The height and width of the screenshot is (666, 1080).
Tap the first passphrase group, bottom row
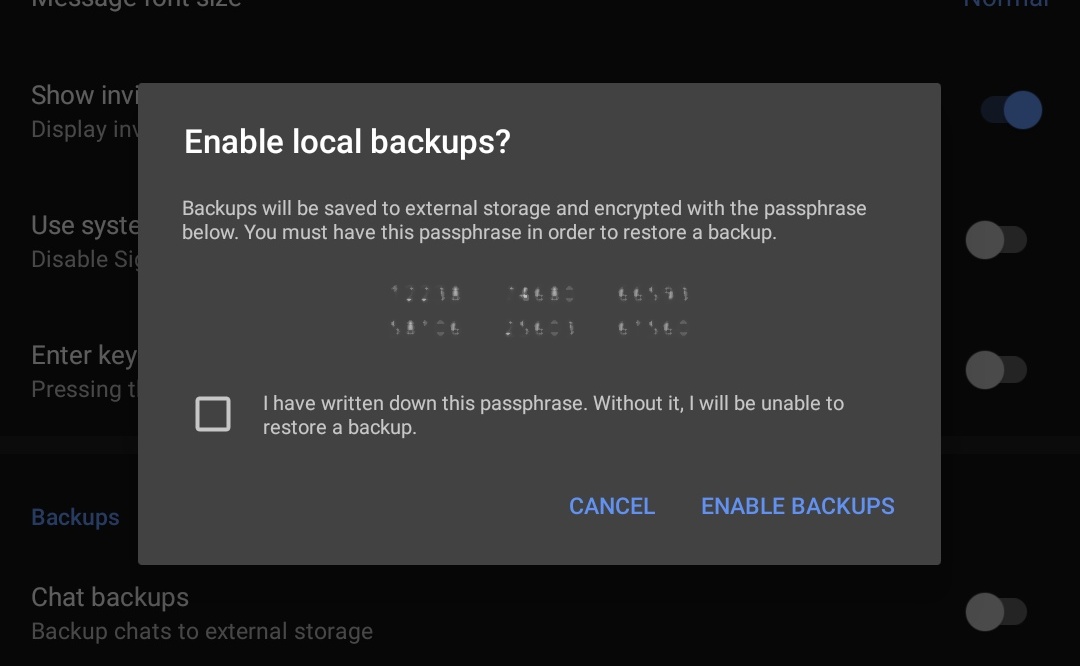[x=427, y=327]
